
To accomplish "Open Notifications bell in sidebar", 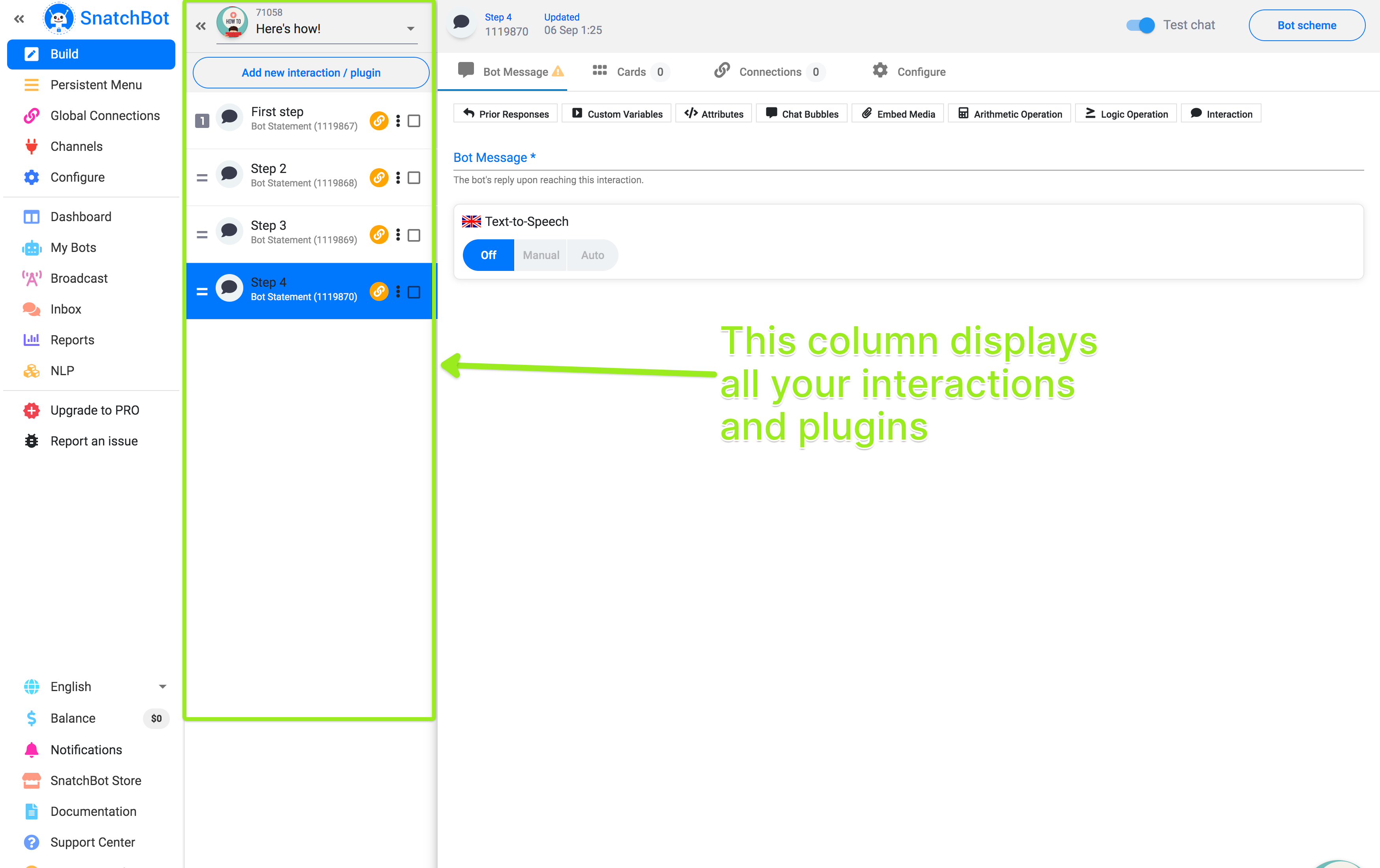I will (32, 750).
